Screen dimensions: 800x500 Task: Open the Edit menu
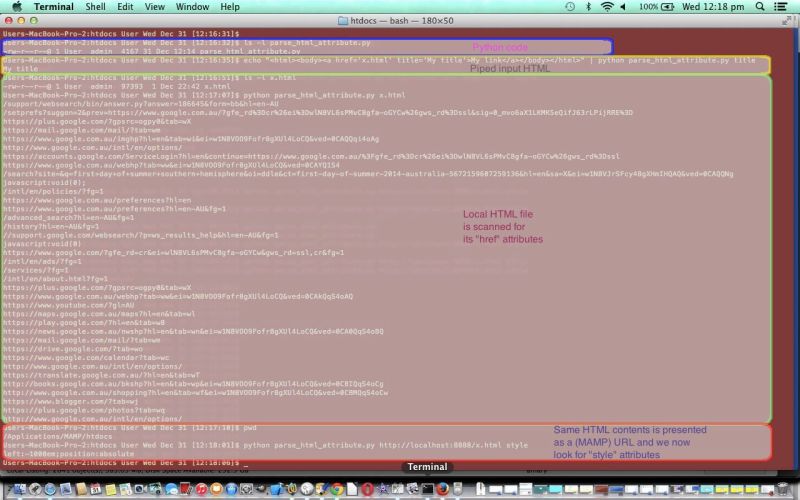click(125, 7)
